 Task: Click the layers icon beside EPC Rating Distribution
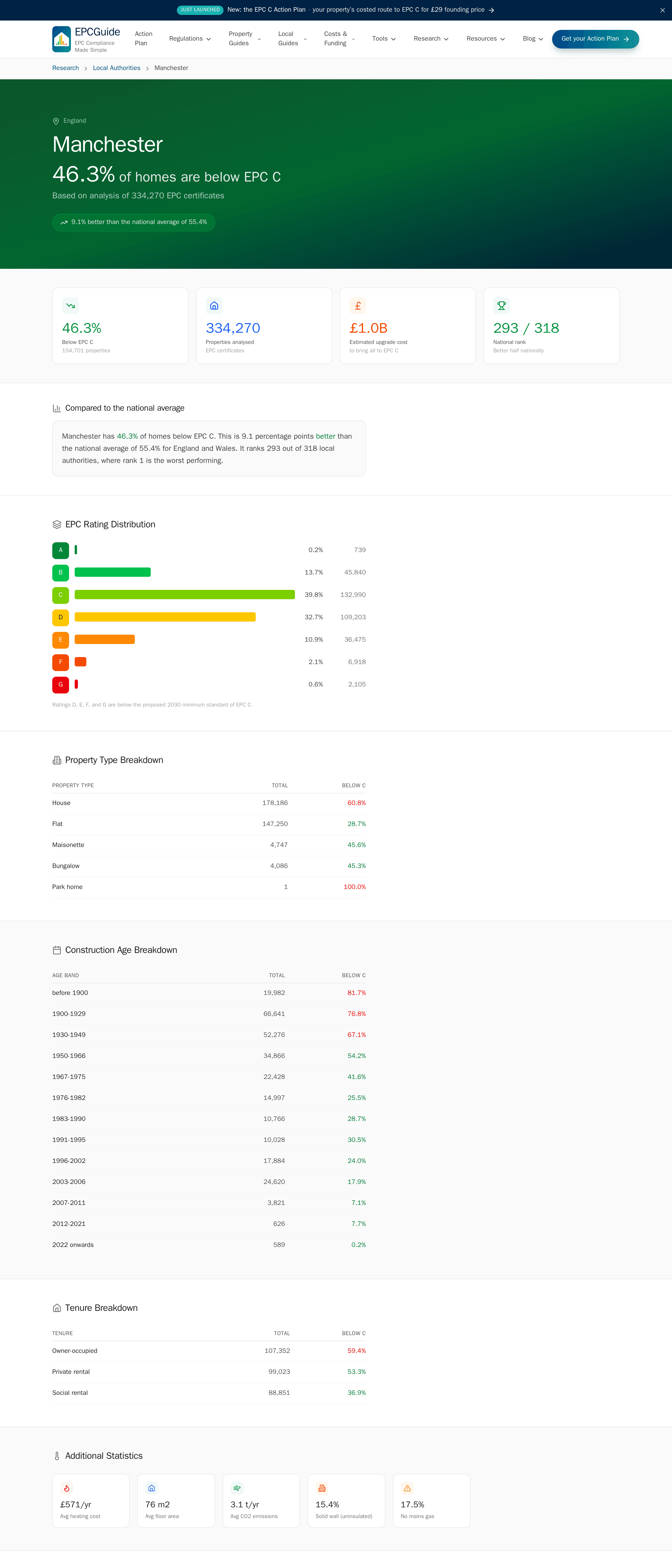coord(57,525)
